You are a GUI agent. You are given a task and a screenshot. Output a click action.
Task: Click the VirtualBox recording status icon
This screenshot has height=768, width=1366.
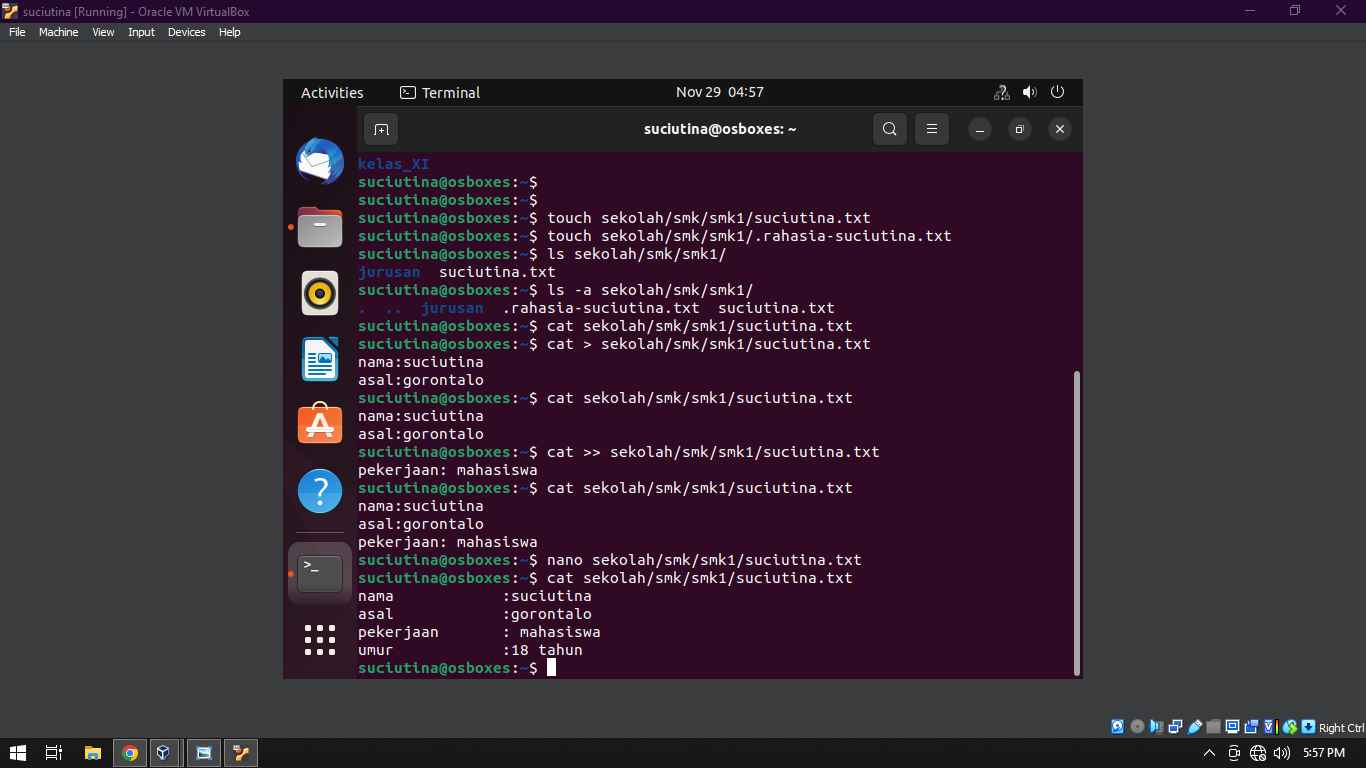tap(1252, 727)
